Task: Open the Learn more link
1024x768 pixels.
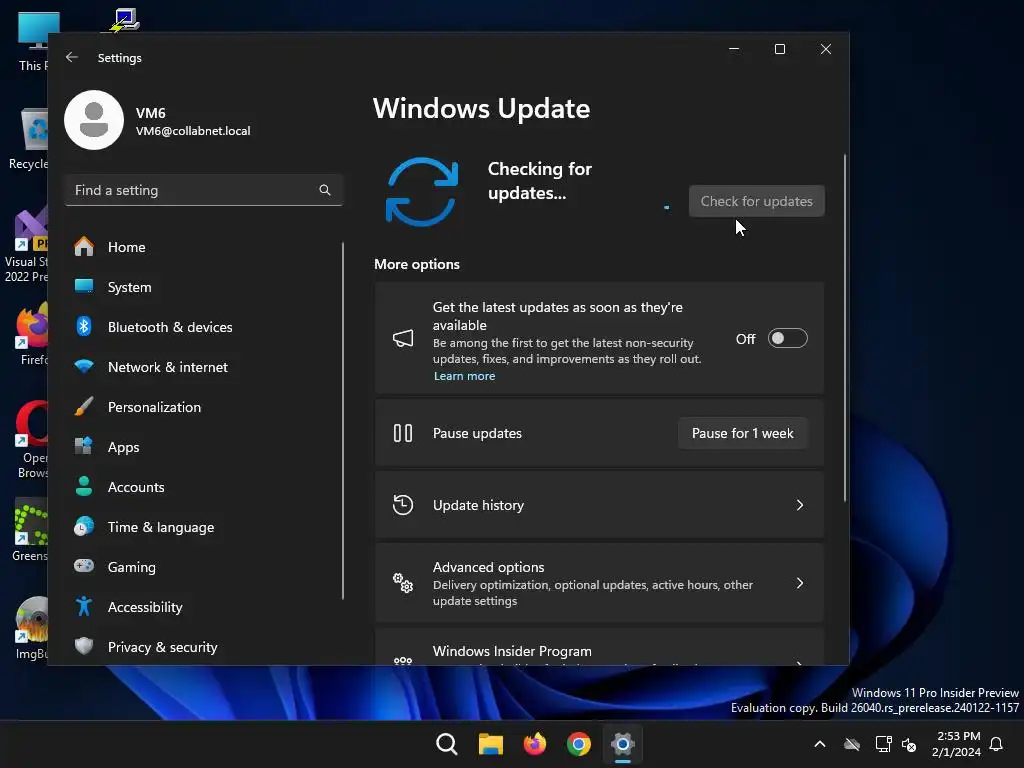Action: click(464, 376)
